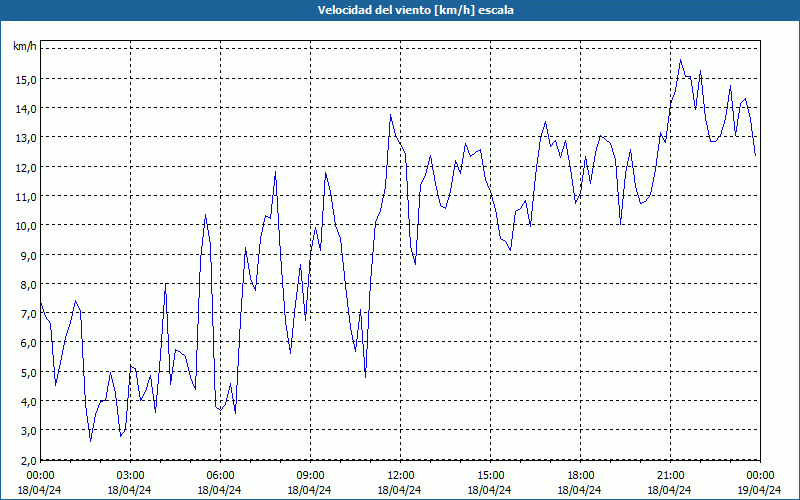The height and width of the screenshot is (500, 800).
Task: Click the peak of the line just before 12:00
Action: (x=390, y=115)
